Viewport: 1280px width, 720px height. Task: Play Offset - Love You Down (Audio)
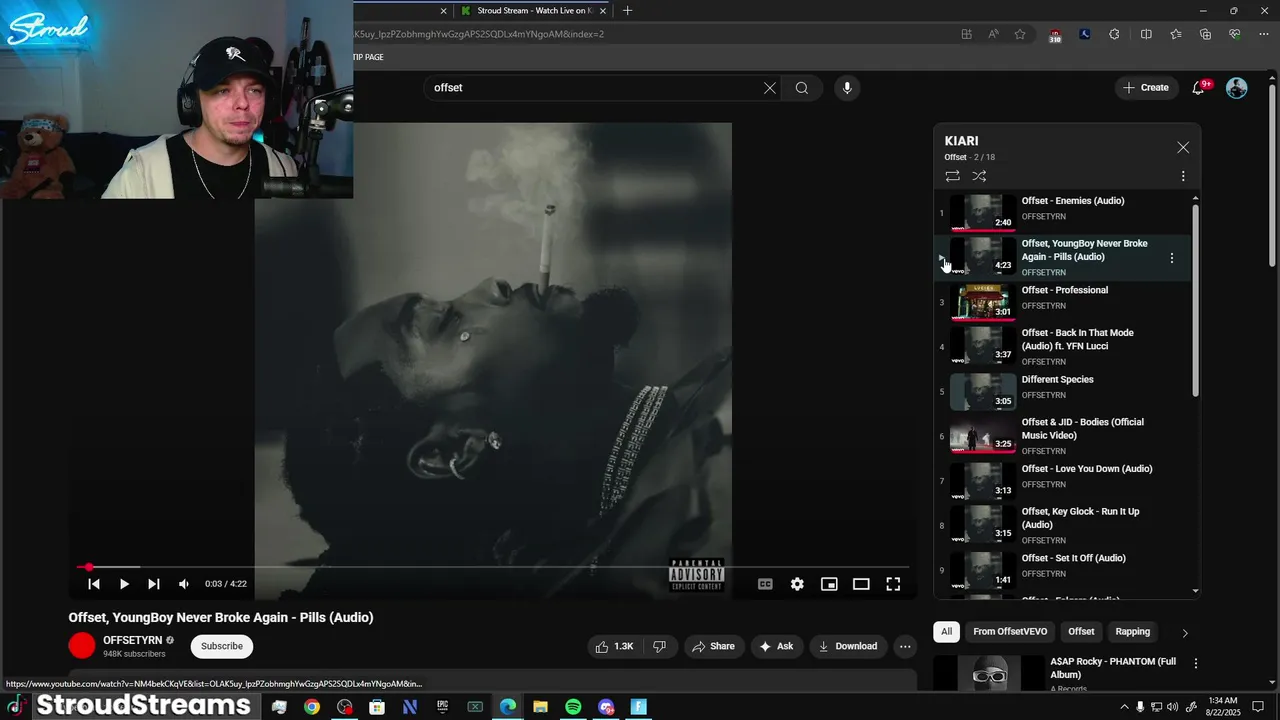(x=1064, y=481)
